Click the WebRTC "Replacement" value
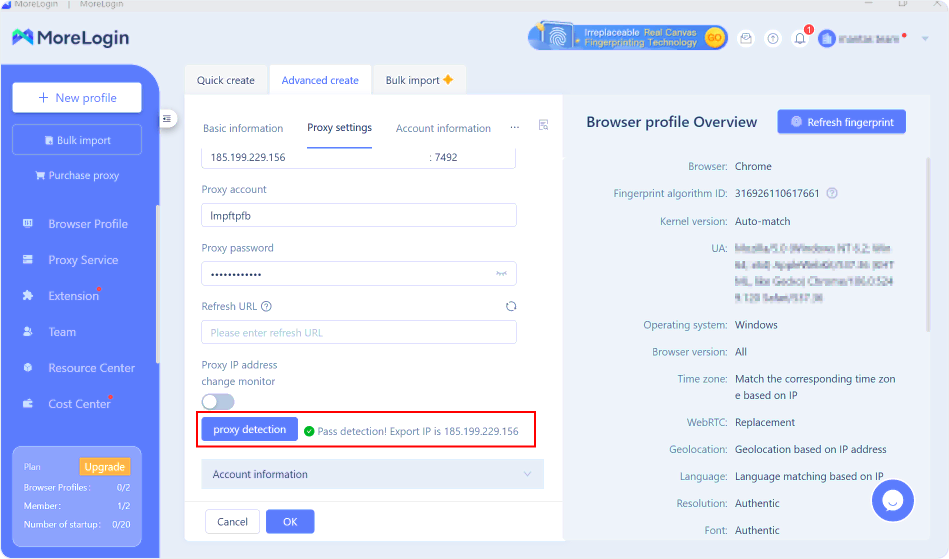The width and height of the screenshot is (949, 559). coord(765,422)
